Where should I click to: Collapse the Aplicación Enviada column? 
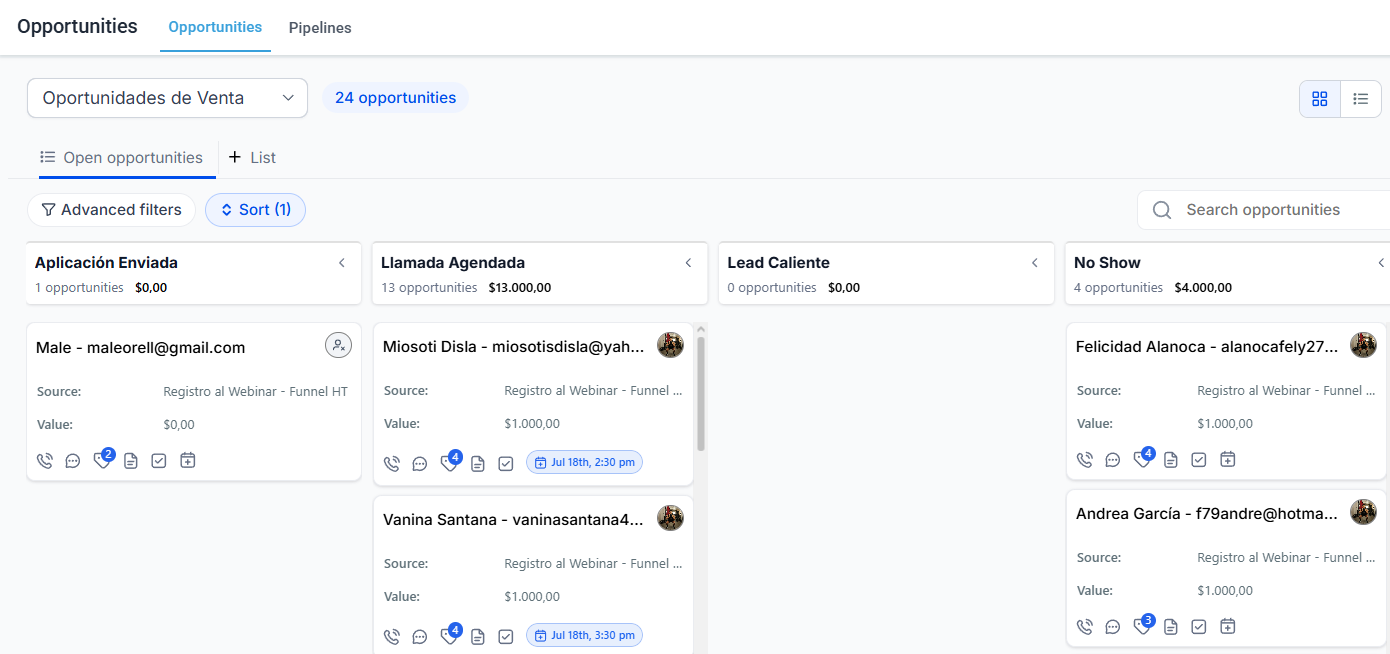(x=342, y=263)
